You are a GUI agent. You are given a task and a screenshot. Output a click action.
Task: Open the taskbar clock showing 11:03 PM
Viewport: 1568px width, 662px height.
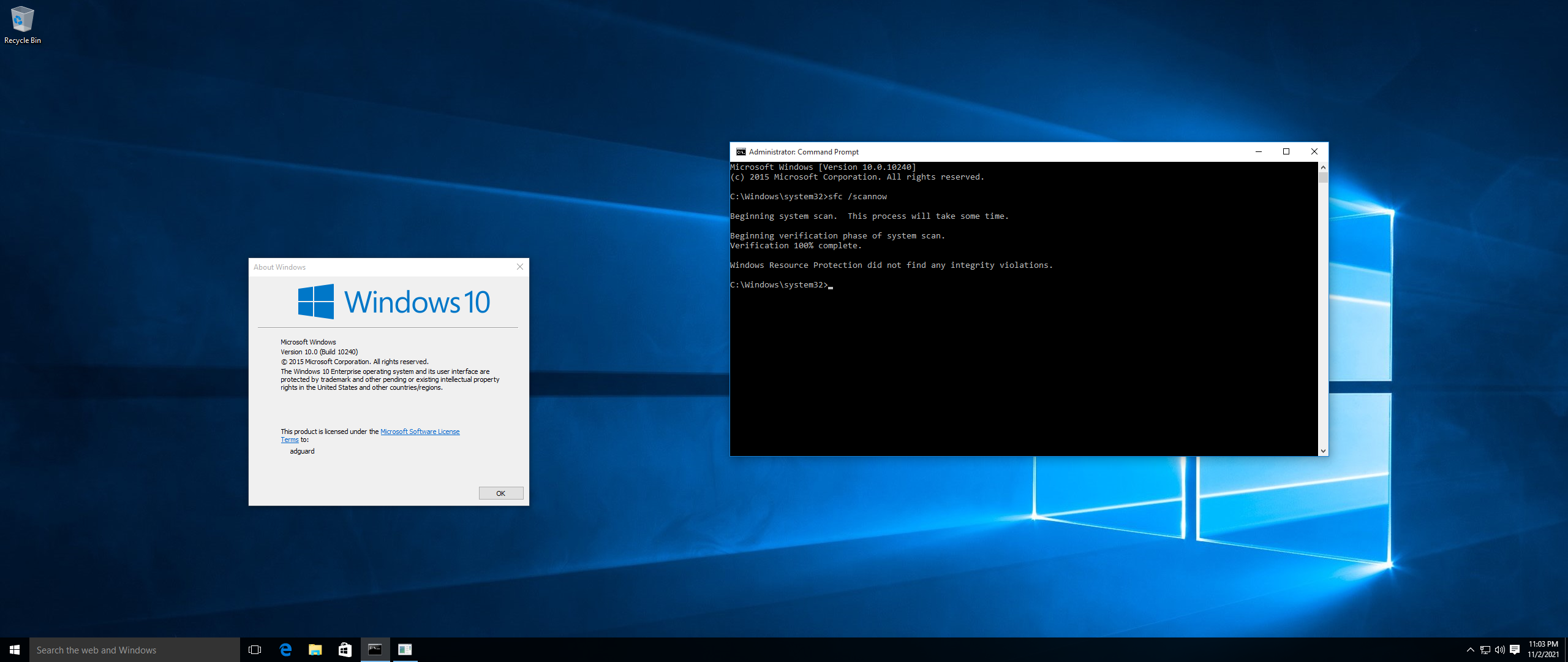(1543, 650)
